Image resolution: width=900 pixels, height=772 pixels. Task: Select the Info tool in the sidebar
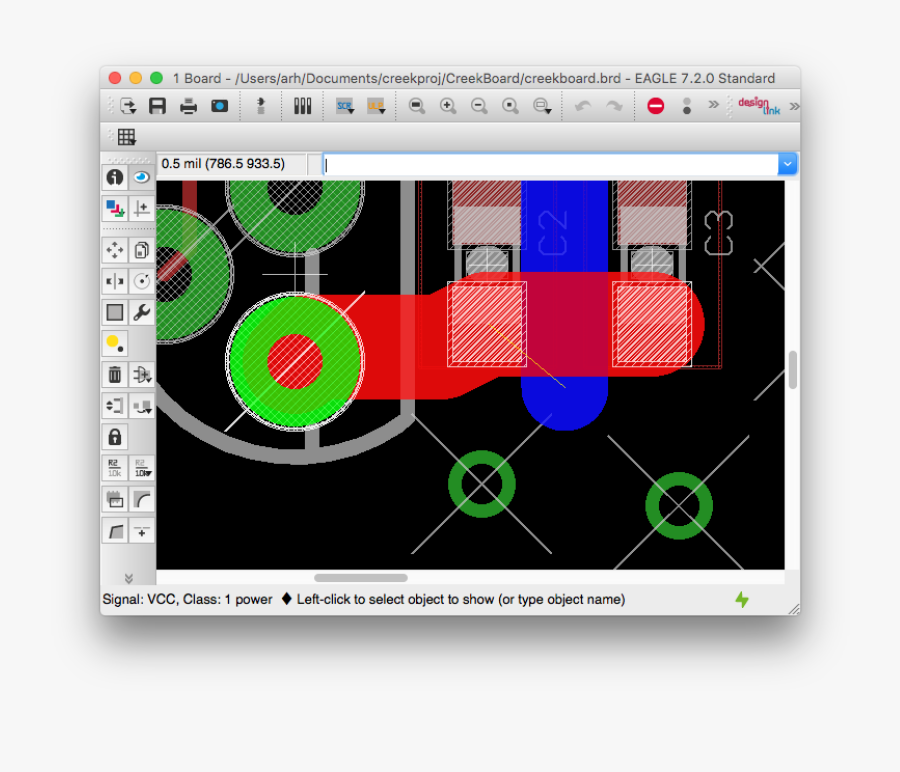click(114, 177)
